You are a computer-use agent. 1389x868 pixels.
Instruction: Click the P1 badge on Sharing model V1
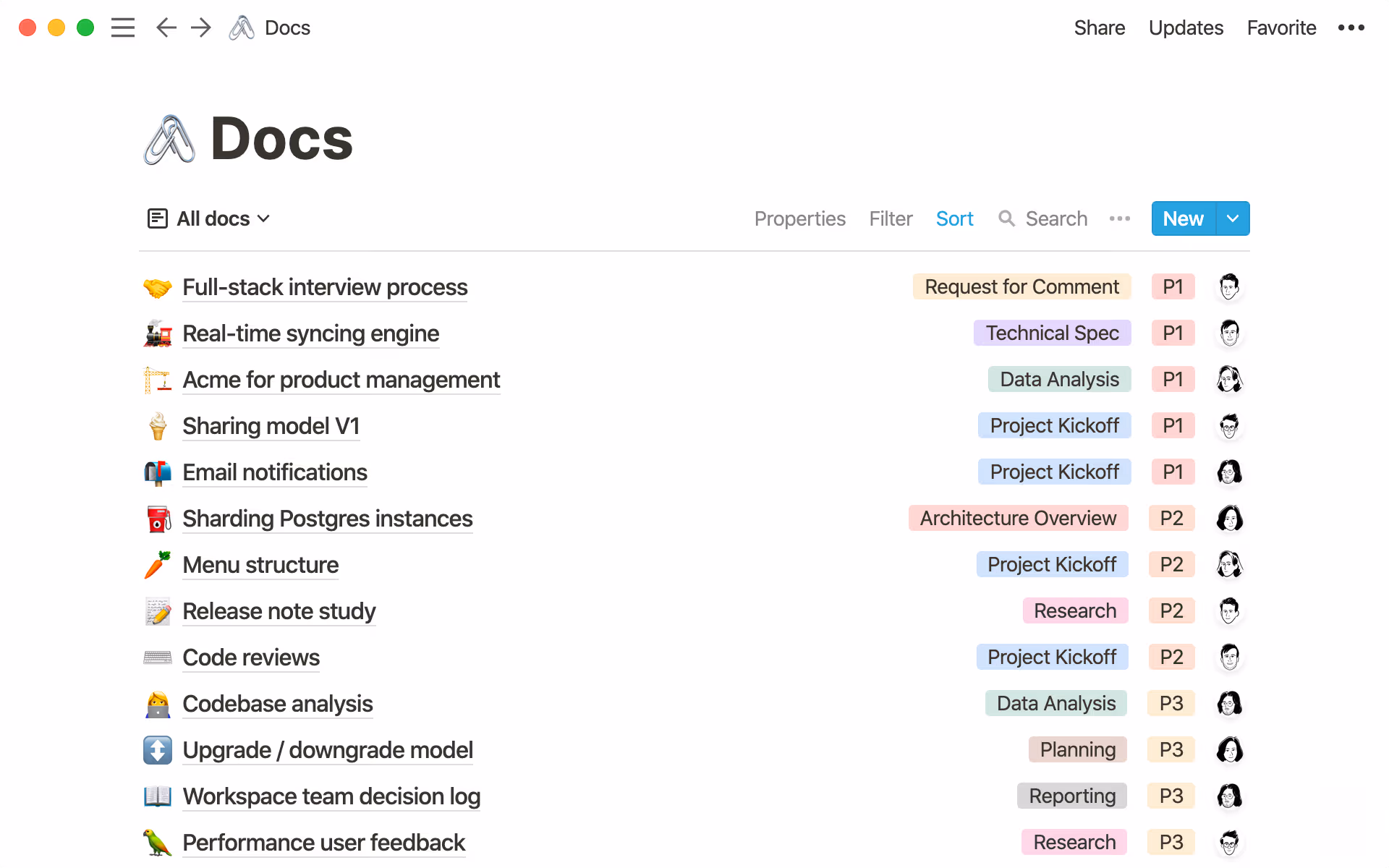[x=1173, y=426]
